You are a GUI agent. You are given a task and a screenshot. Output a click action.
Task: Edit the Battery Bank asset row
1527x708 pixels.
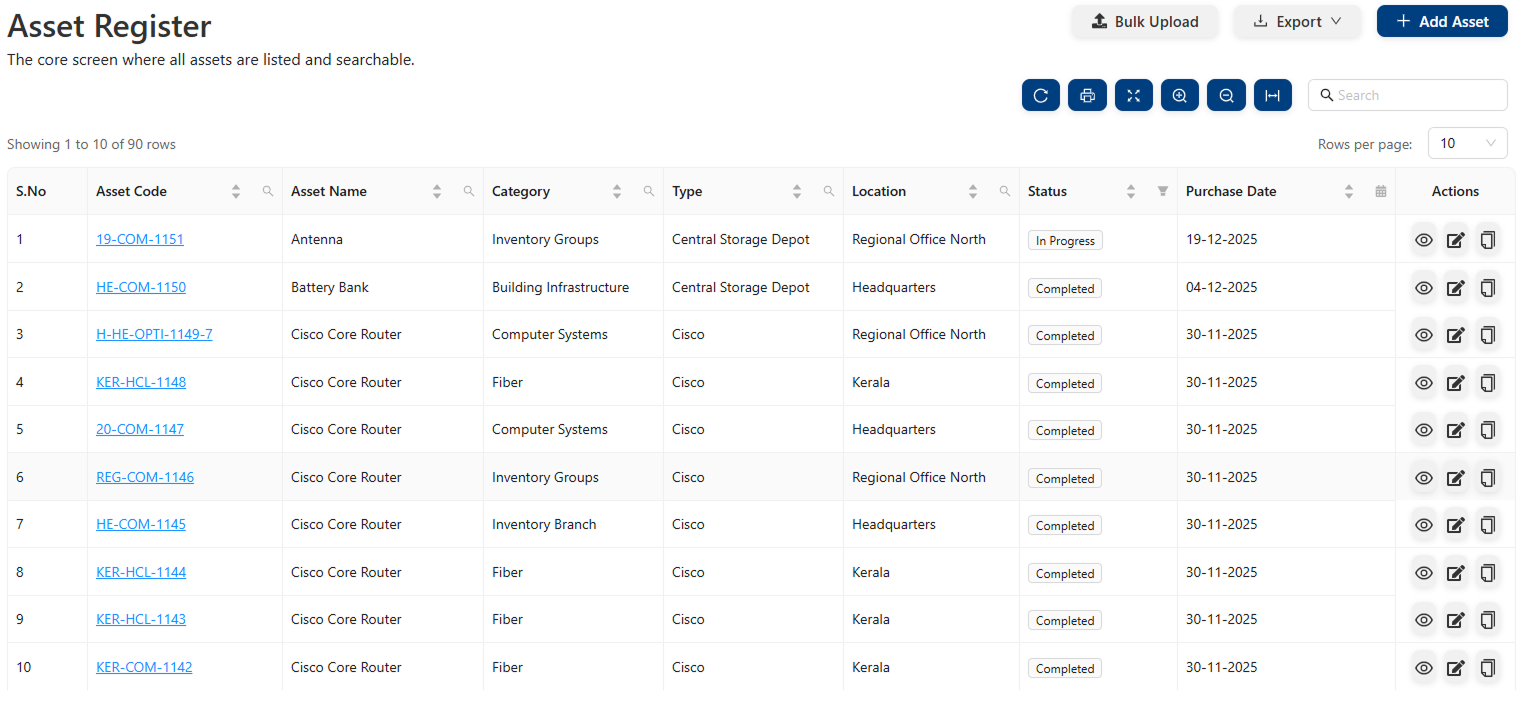pyautogui.click(x=1456, y=288)
